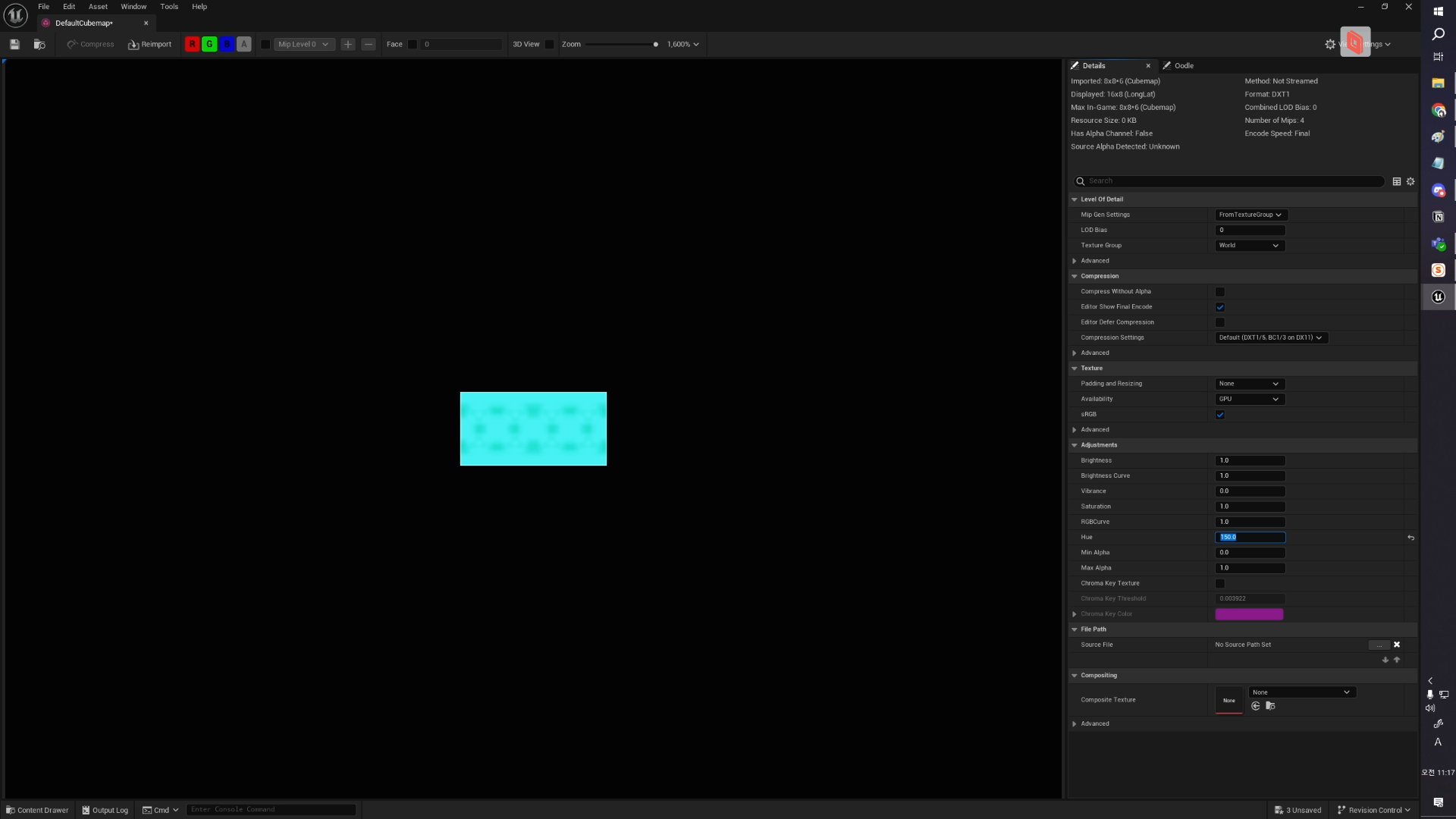The width and height of the screenshot is (1456, 819).
Task: Click the Chroma Key Color swatch
Action: point(1249,614)
